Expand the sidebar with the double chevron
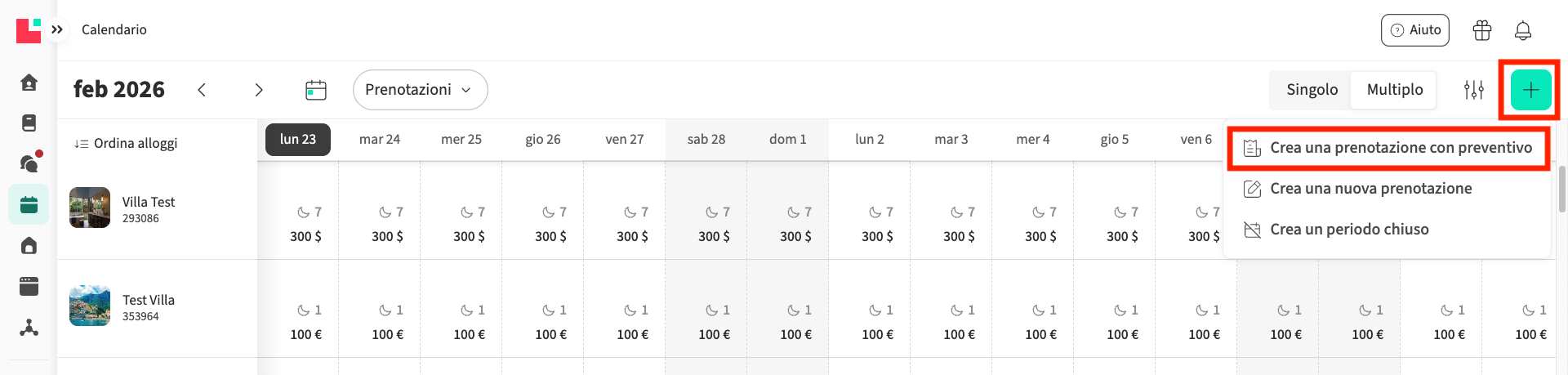Image resolution: width=1568 pixels, height=375 pixels. coord(57,29)
